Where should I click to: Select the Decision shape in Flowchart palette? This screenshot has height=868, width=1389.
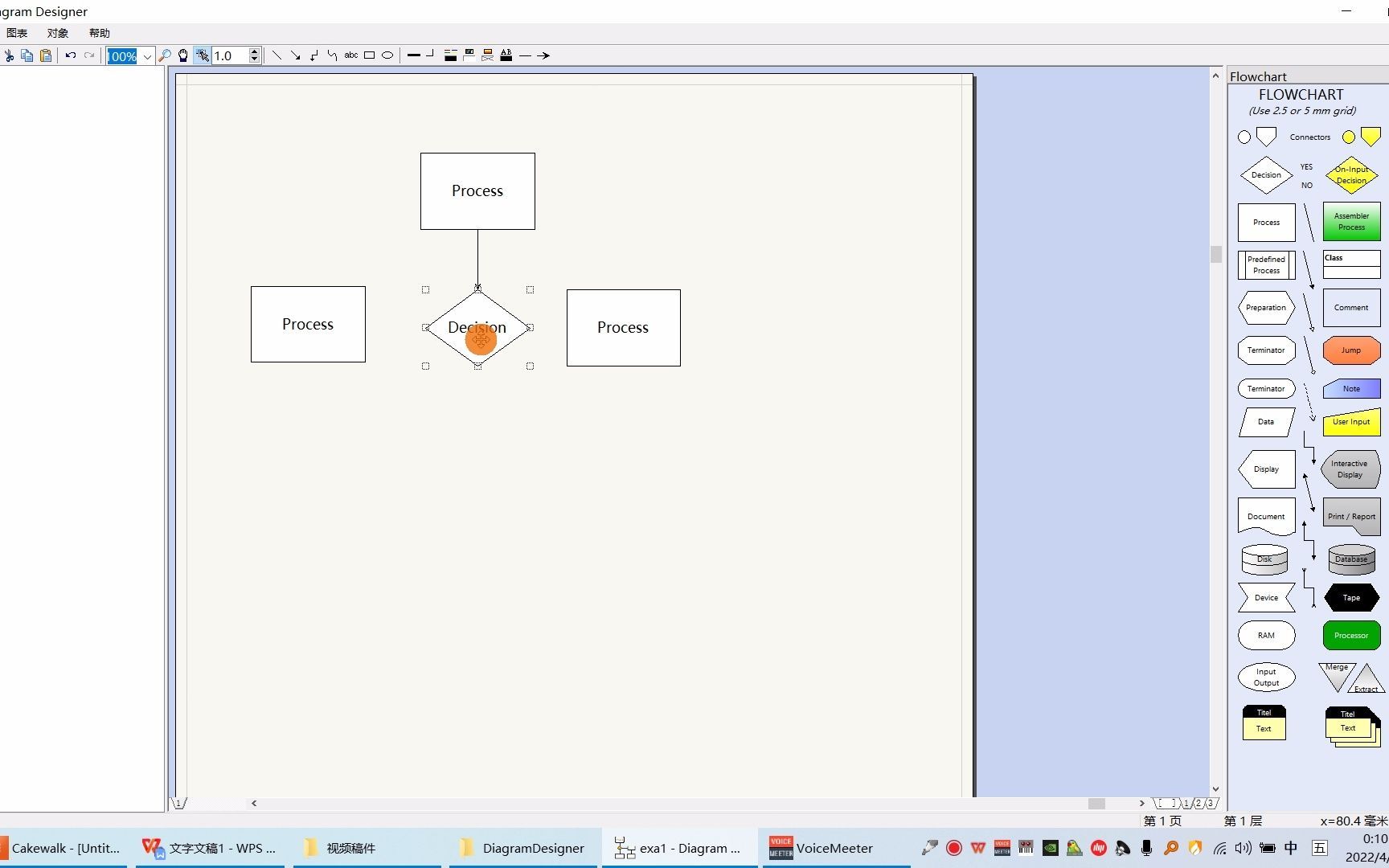coord(1266,175)
